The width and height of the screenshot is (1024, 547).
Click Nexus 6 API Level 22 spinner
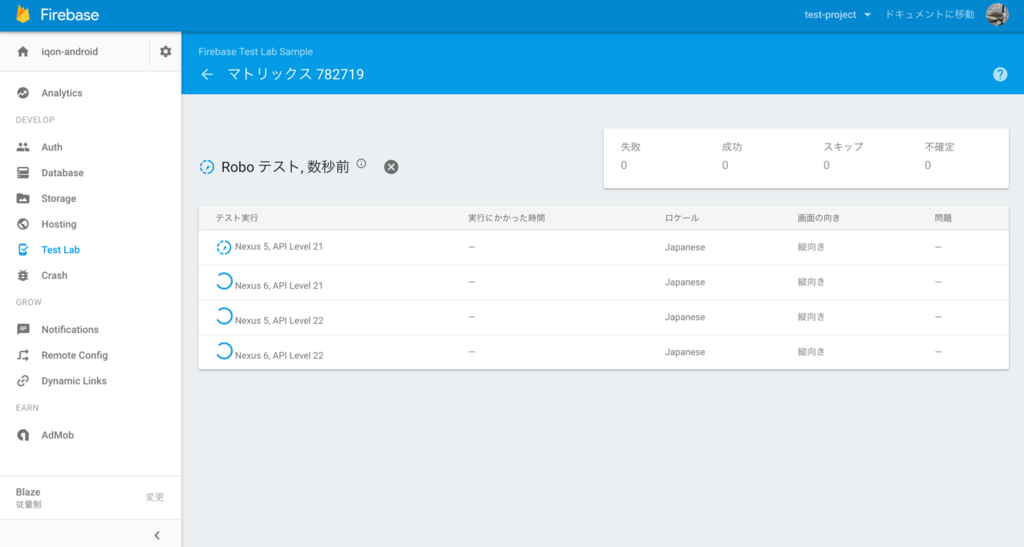point(224,351)
